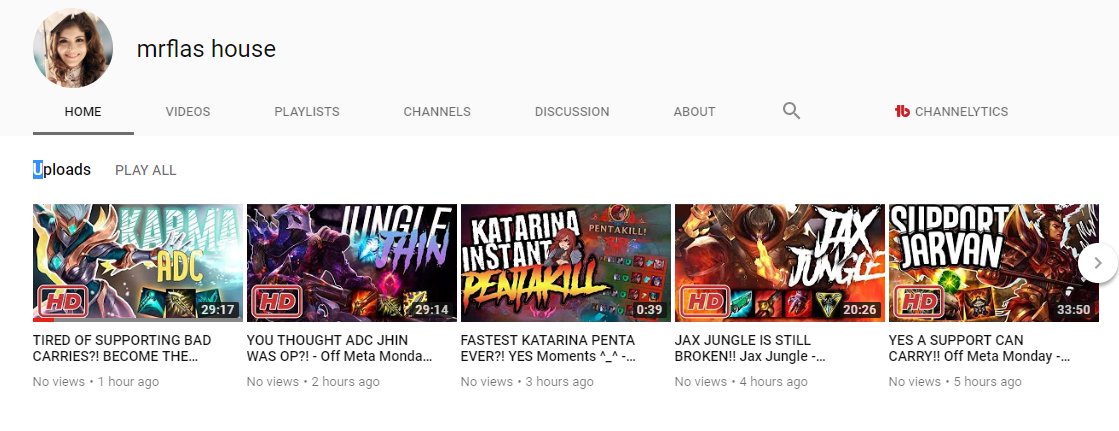Click the 29:17 duration badge
Screen dimensions: 1119x431
[218, 310]
